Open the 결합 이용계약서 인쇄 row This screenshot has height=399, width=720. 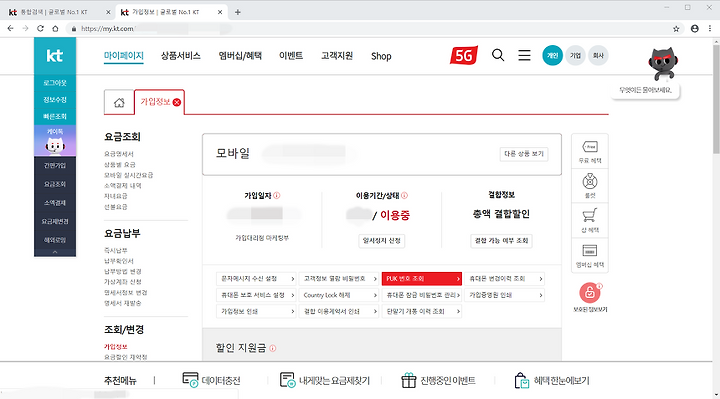pyautogui.click(x=338, y=311)
